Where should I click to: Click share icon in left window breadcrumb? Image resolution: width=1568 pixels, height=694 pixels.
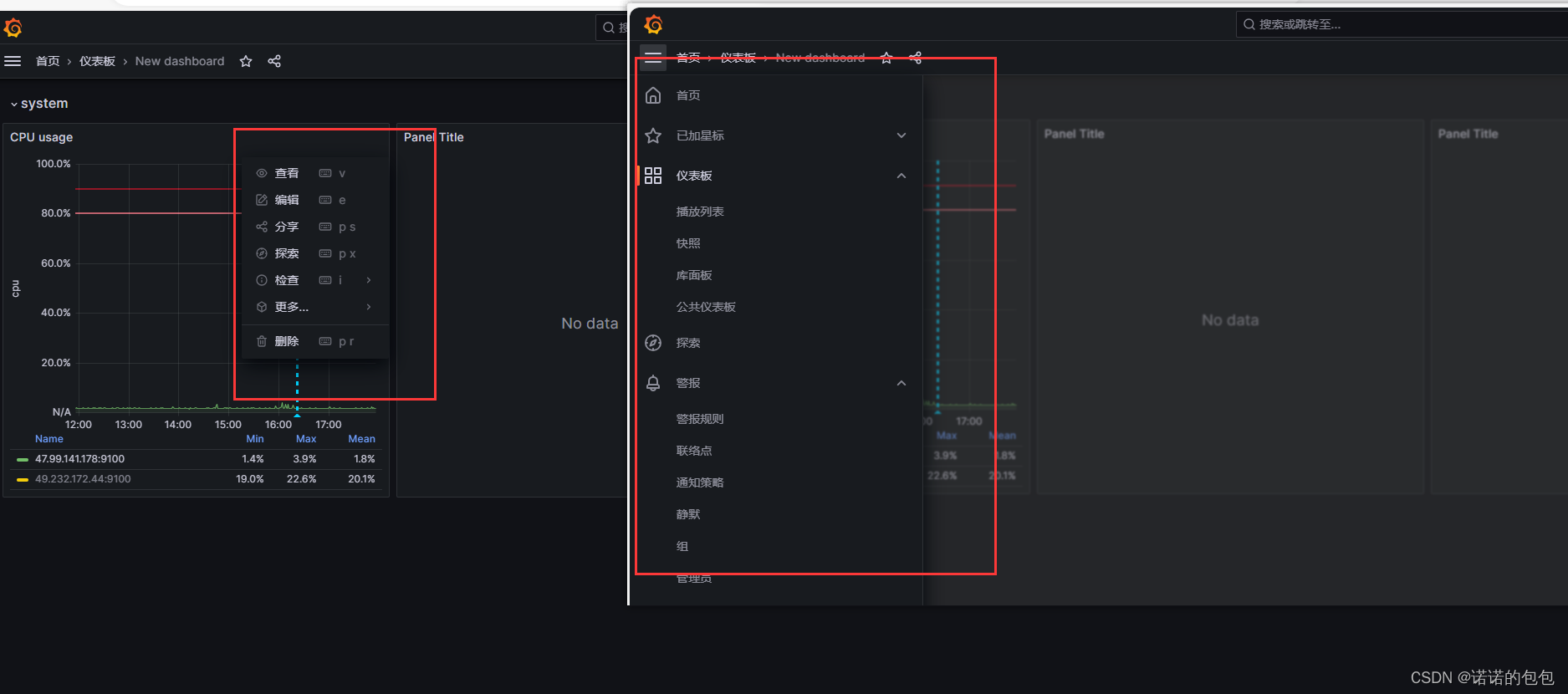pyautogui.click(x=274, y=61)
